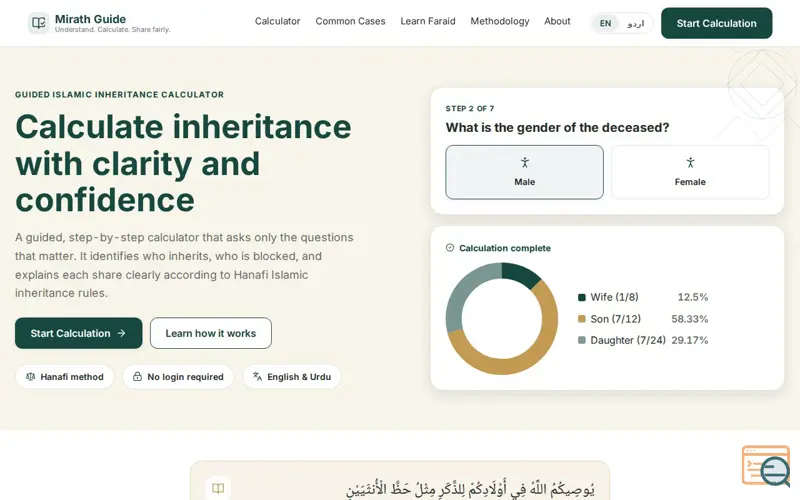Image resolution: width=800 pixels, height=500 pixels.
Task: Click the male figure icon in gender card
Action: point(524,163)
